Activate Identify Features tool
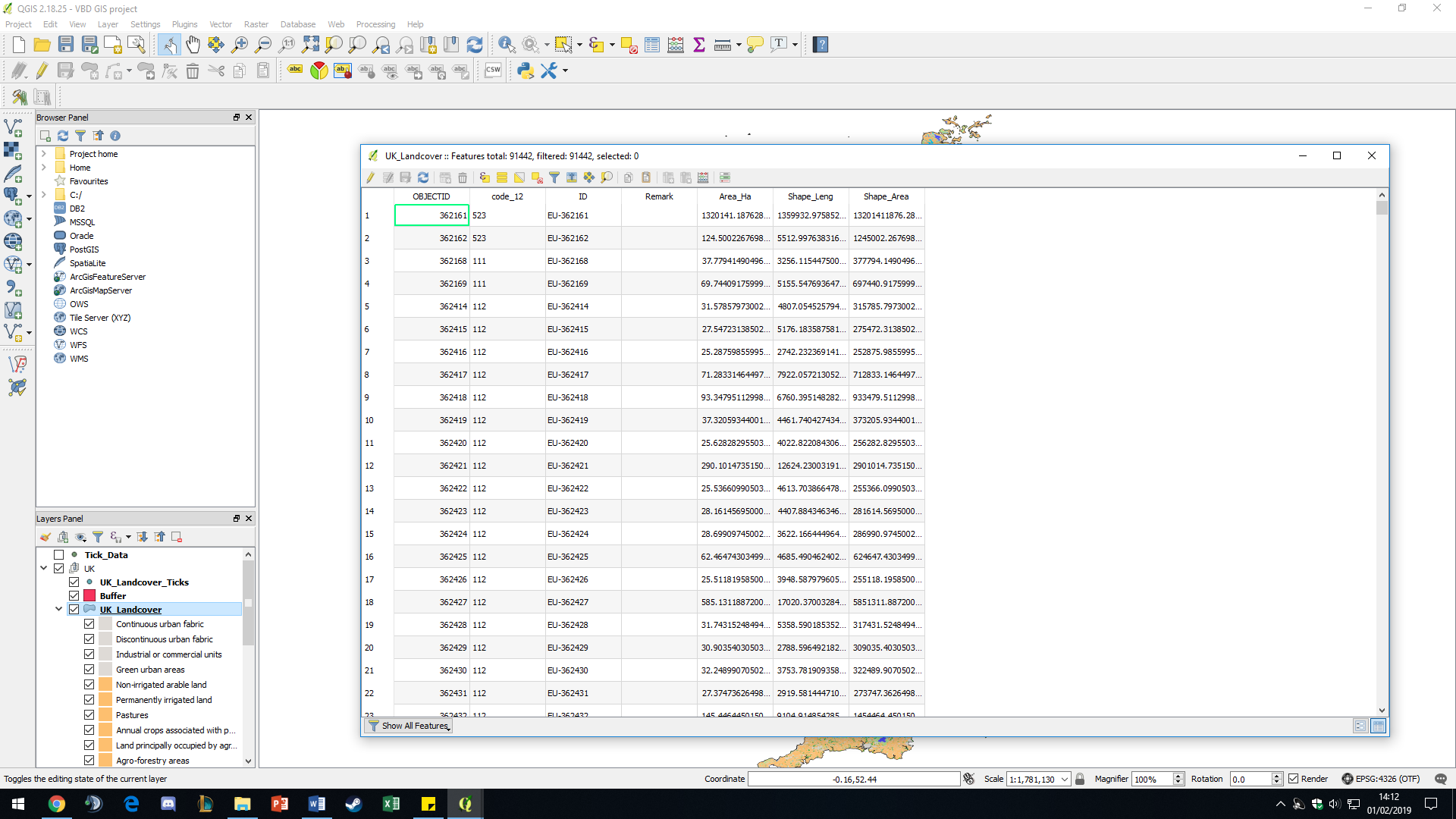1456x819 pixels. coord(507,45)
